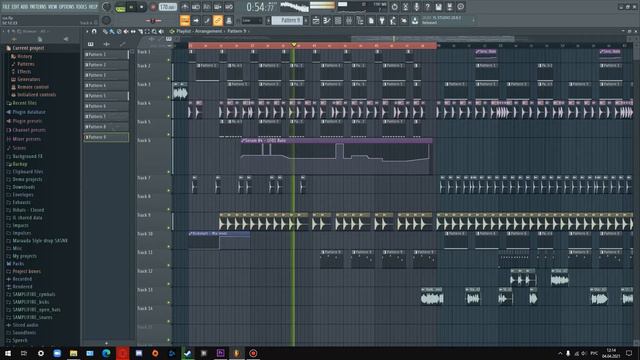Toggle wait for input icon

pos(196,7)
